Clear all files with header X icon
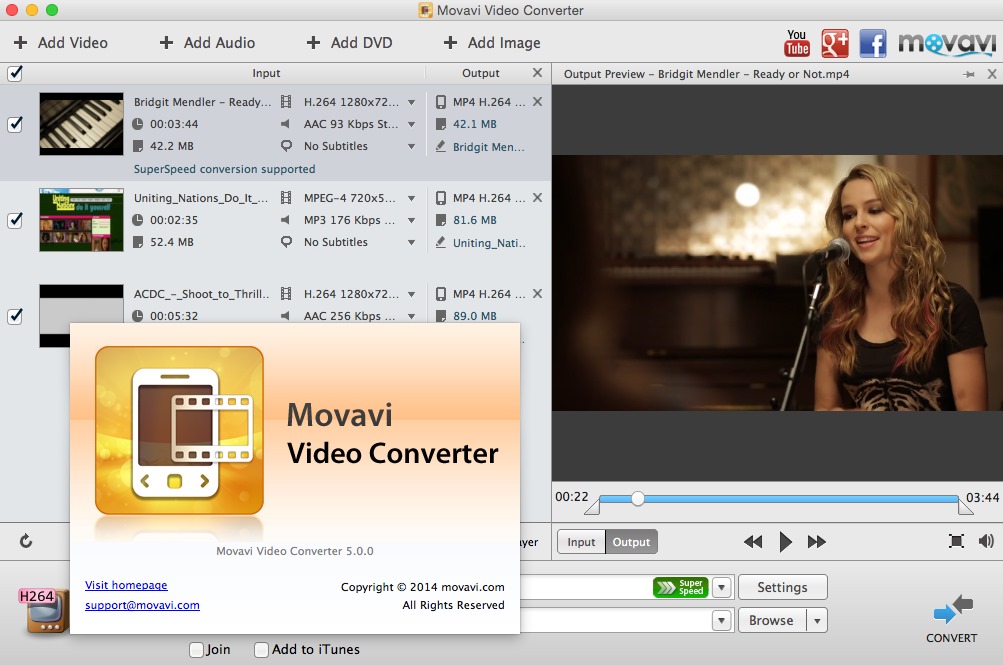This screenshot has width=1003, height=665. (x=537, y=73)
